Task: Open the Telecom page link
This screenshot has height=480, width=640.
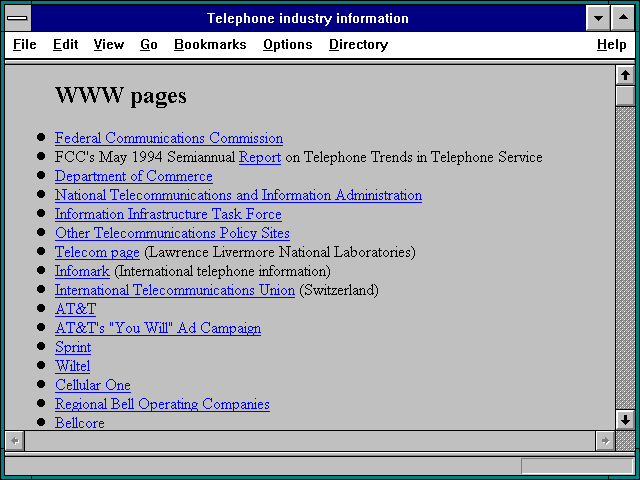Action: [97, 252]
